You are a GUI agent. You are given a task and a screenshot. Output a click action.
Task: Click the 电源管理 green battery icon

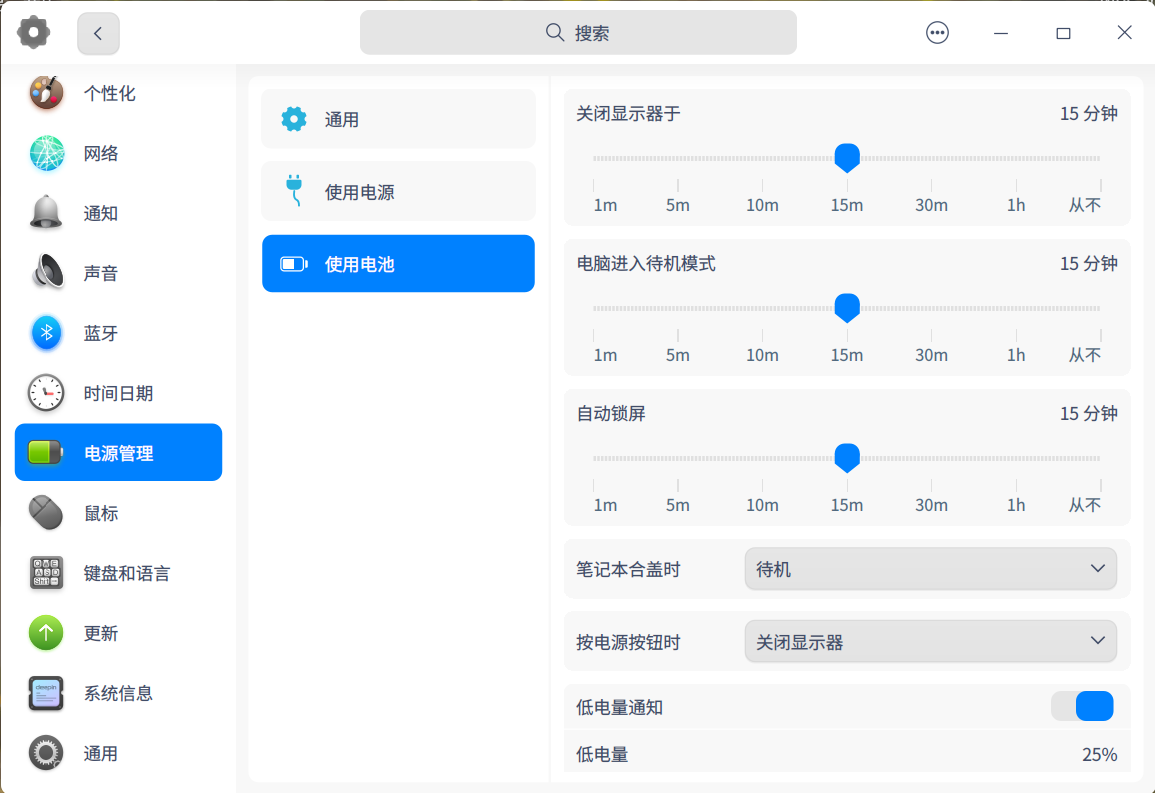click(x=46, y=452)
